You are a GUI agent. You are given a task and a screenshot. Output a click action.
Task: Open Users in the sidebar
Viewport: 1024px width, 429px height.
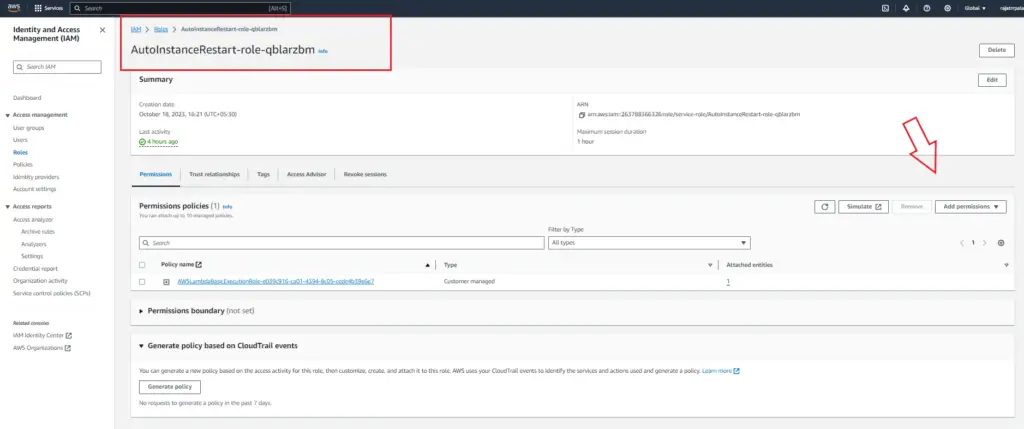(20, 140)
